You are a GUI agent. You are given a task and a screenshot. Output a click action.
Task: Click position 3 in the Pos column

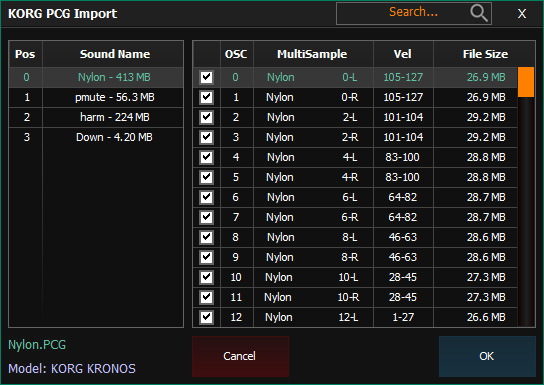click(26, 137)
